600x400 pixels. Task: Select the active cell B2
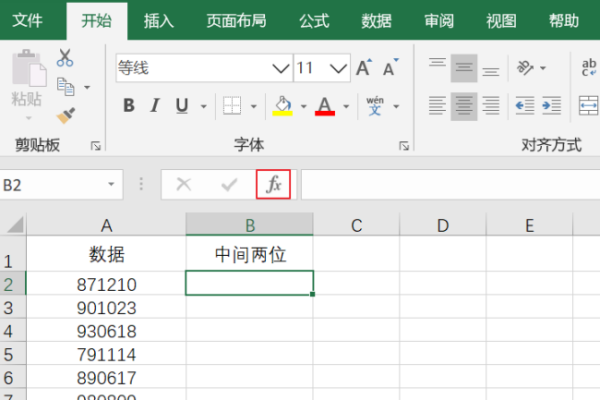(249, 283)
